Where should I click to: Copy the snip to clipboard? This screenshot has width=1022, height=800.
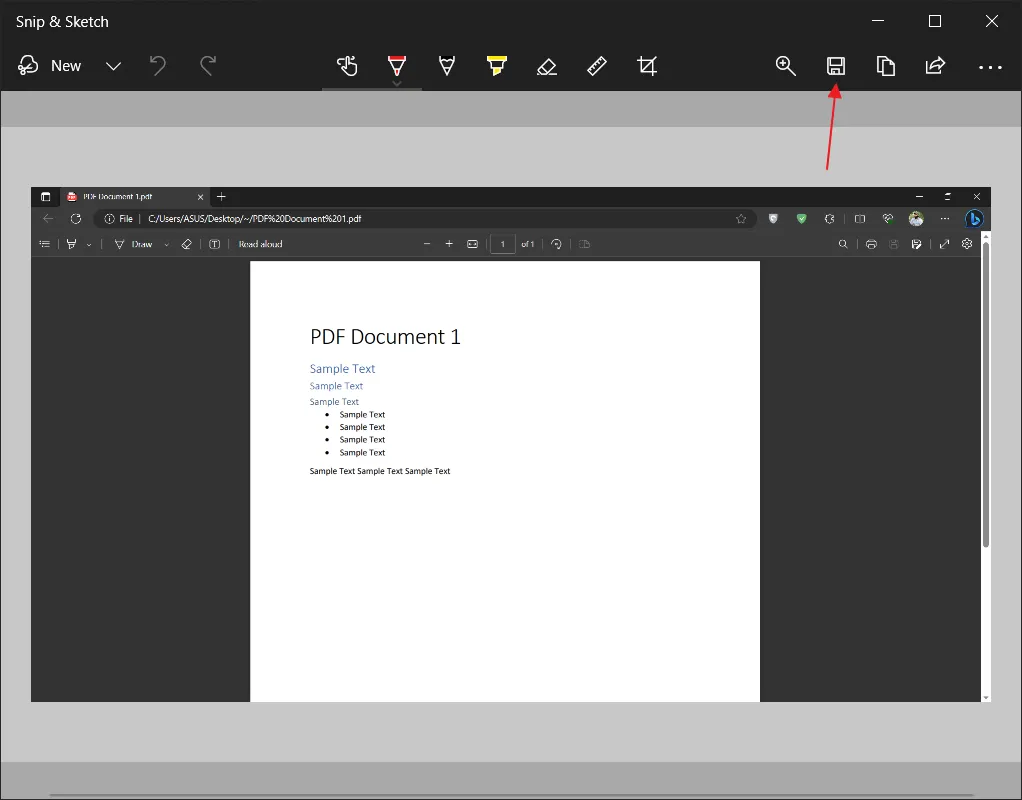(885, 66)
